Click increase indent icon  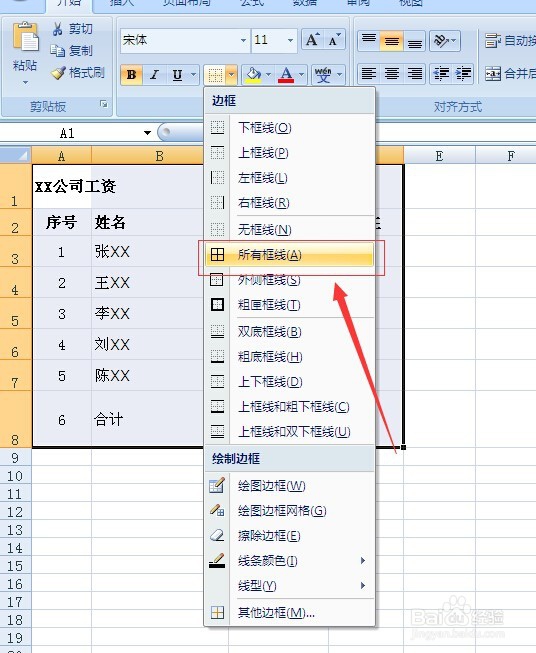point(463,74)
